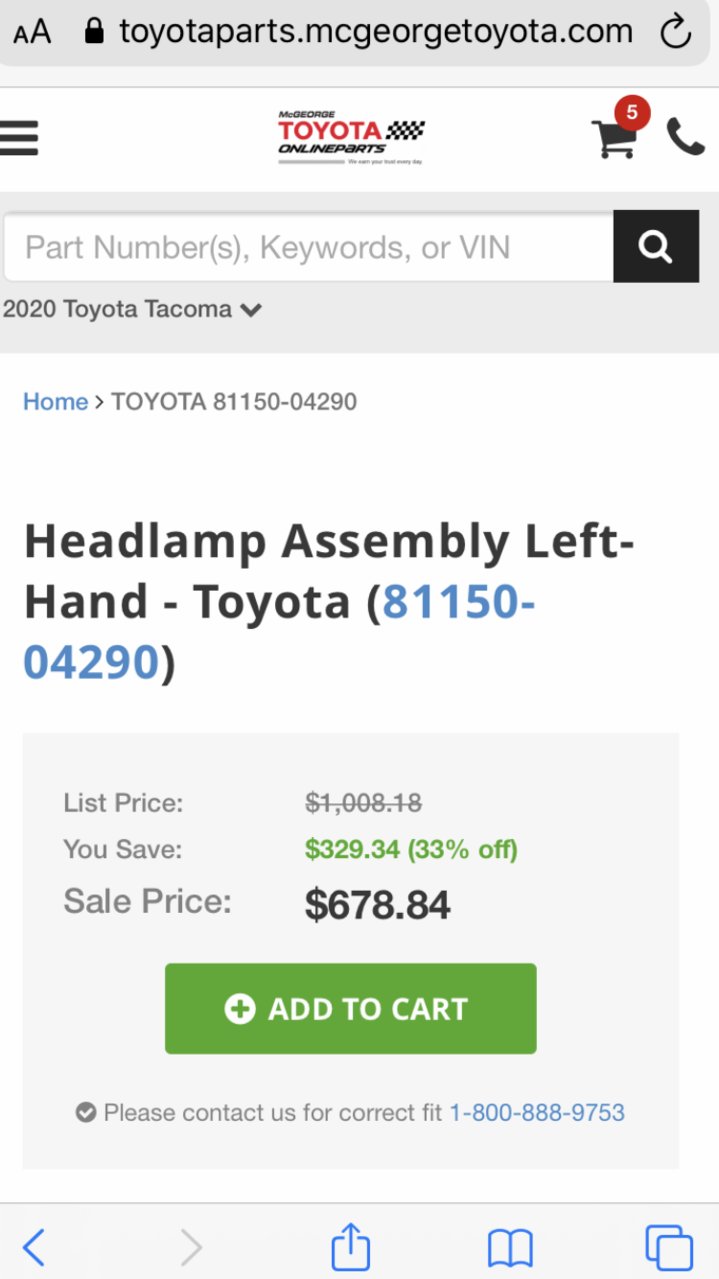Open Safari text size AA menu

point(32,33)
